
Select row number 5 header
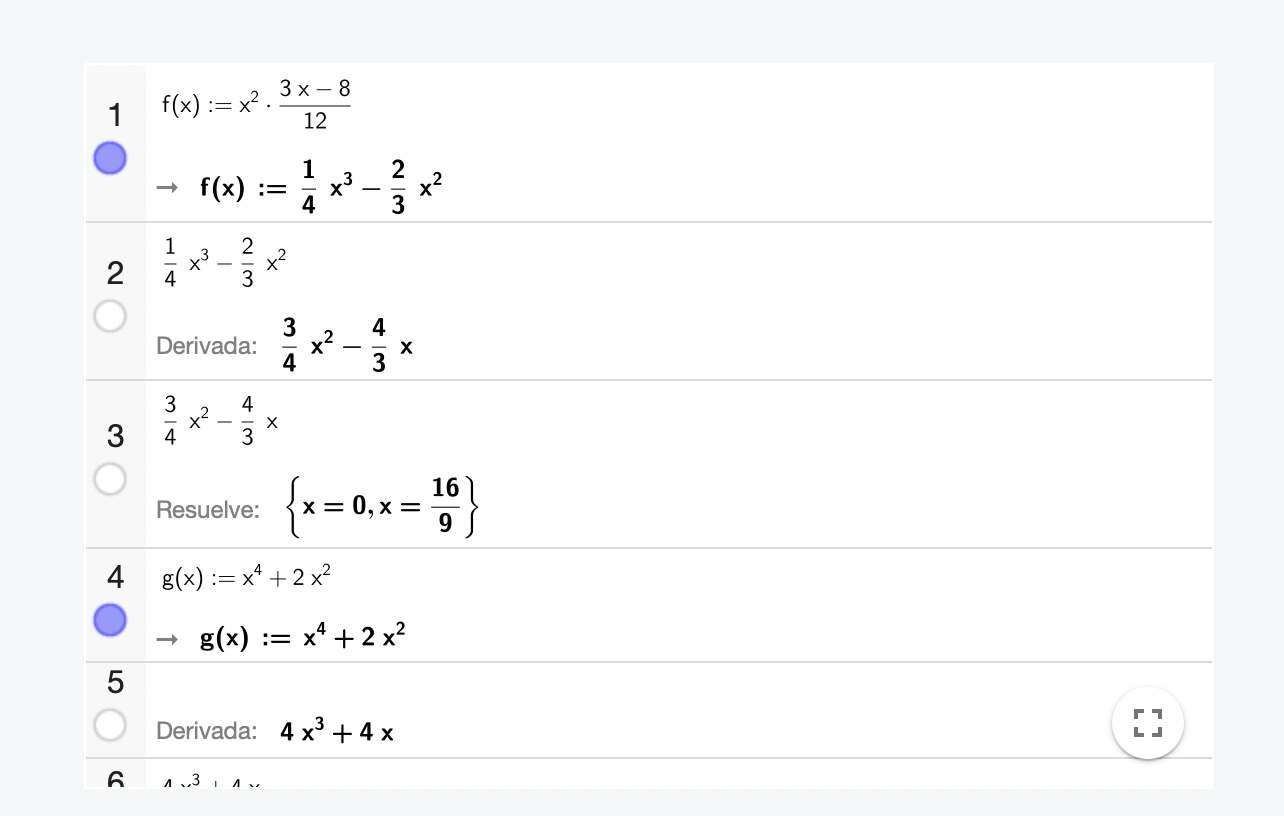click(x=115, y=682)
